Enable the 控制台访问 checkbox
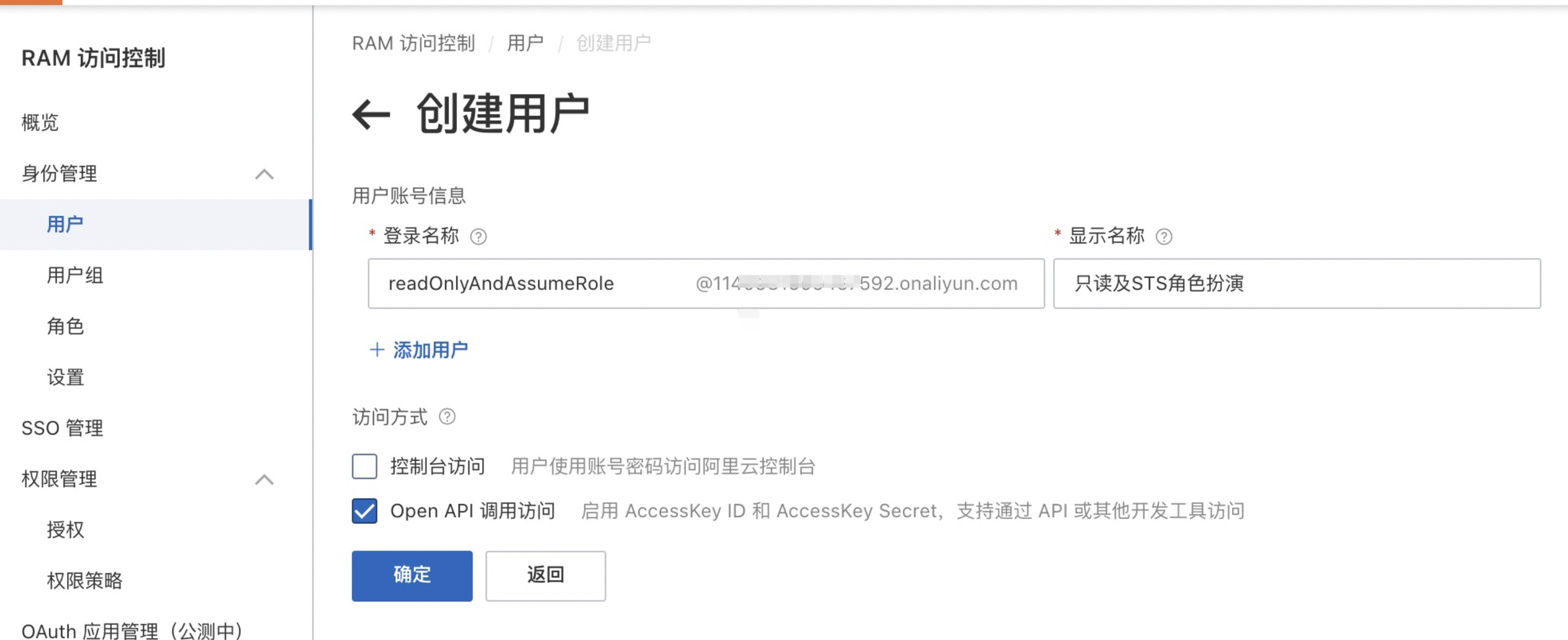 click(364, 467)
